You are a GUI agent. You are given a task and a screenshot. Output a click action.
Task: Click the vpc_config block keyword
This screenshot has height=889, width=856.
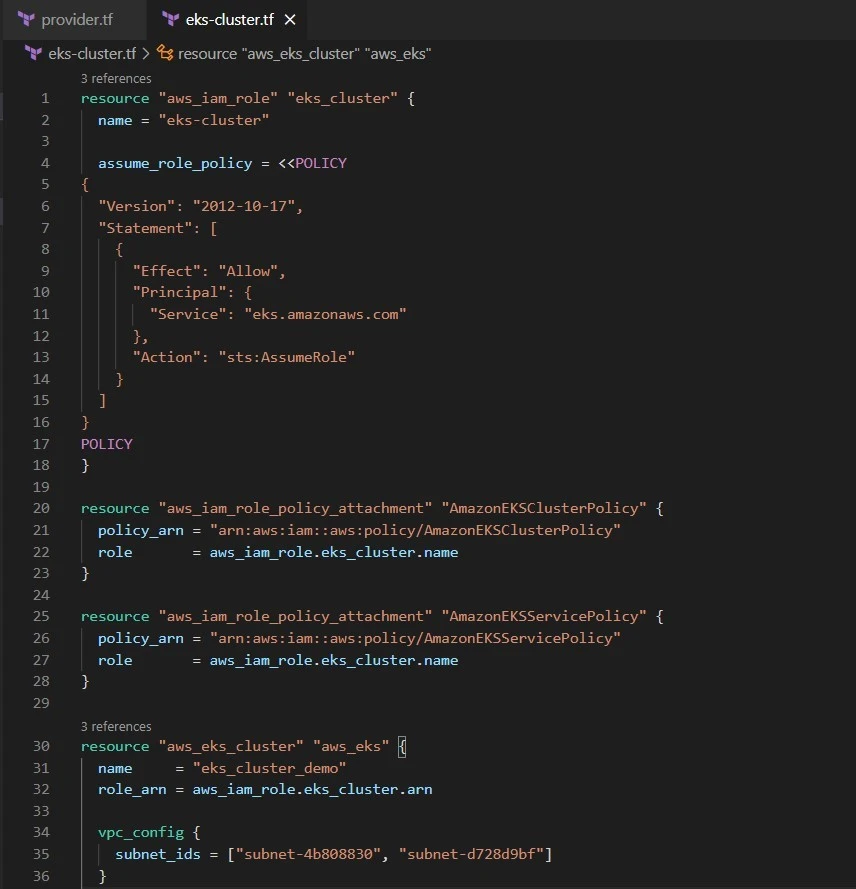pyautogui.click(x=135, y=832)
